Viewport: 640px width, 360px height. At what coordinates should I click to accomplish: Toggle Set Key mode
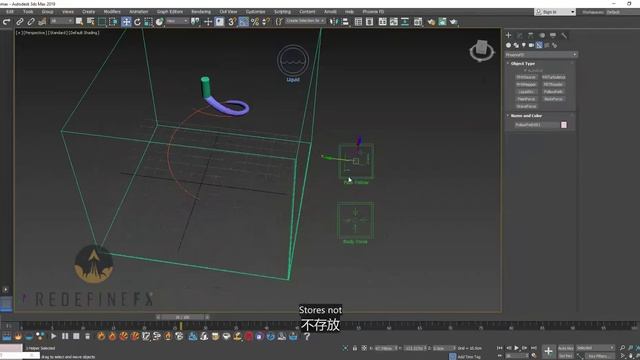tap(565, 356)
